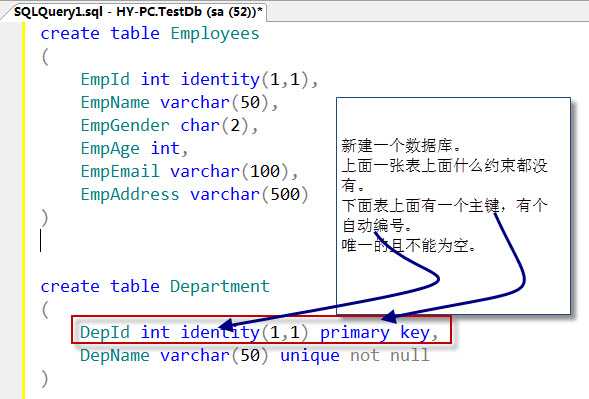Click the 'EmpGender' column name
Viewport: 589px width, 399px height.
(125, 125)
